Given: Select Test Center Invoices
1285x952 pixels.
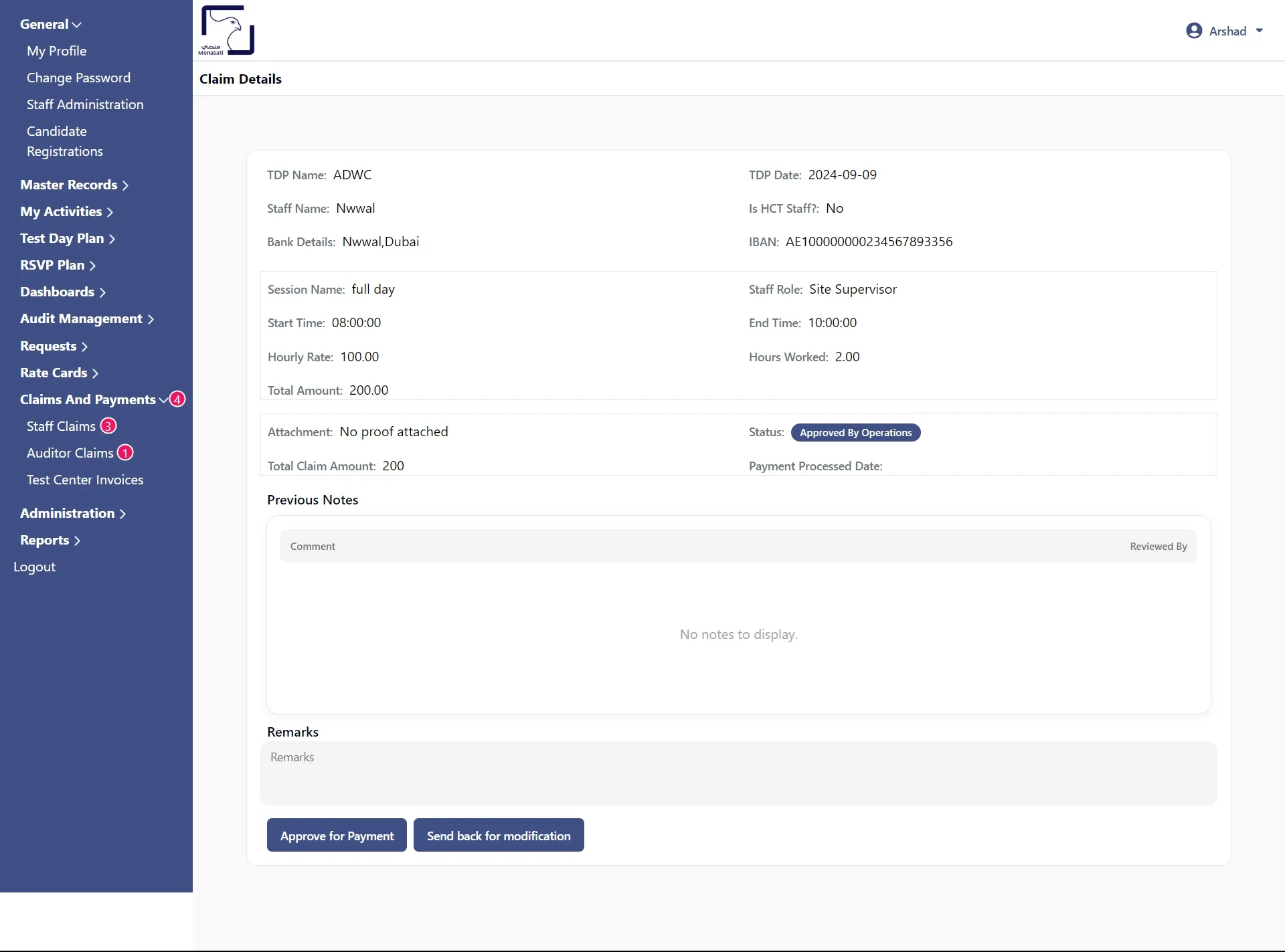Looking at the screenshot, I should tap(86, 480).
